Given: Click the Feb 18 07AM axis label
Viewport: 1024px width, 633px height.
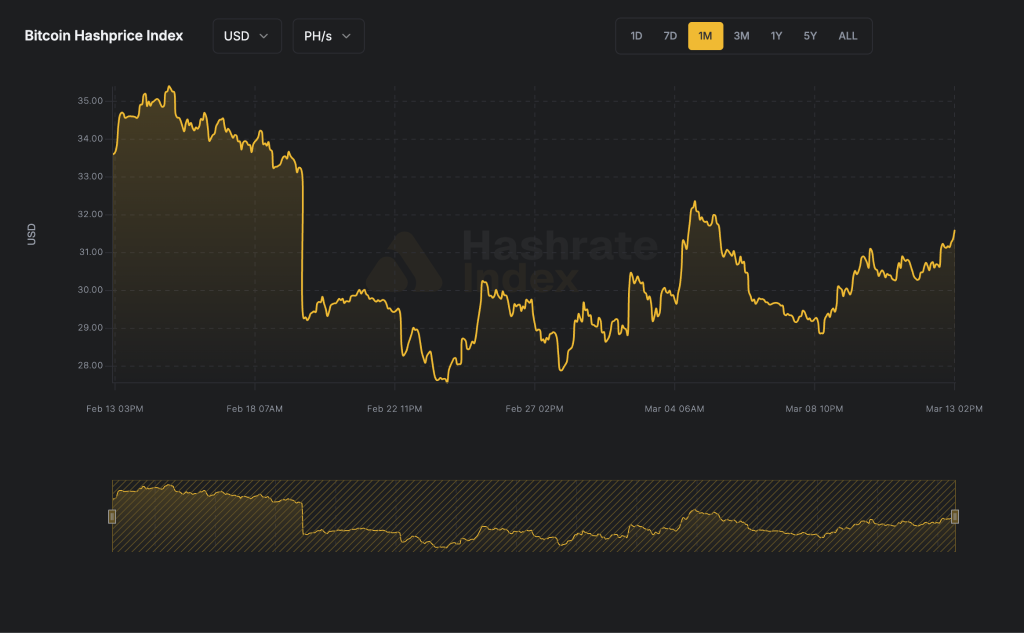Looking at the screenshot, I should [x=254, y=409].
